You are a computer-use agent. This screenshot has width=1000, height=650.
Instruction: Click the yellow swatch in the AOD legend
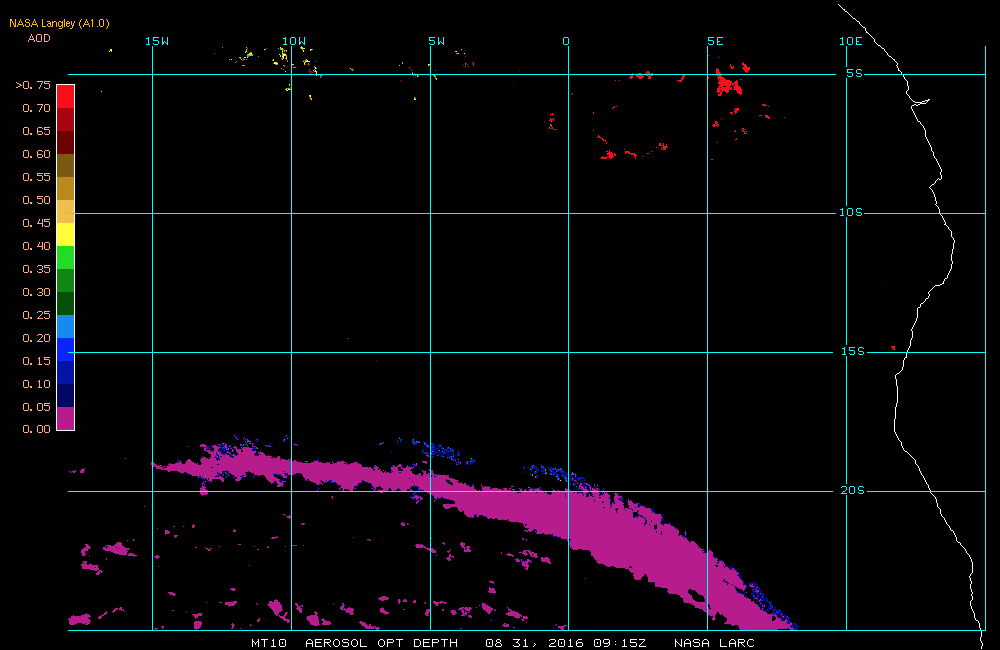(x=65, y=234)
